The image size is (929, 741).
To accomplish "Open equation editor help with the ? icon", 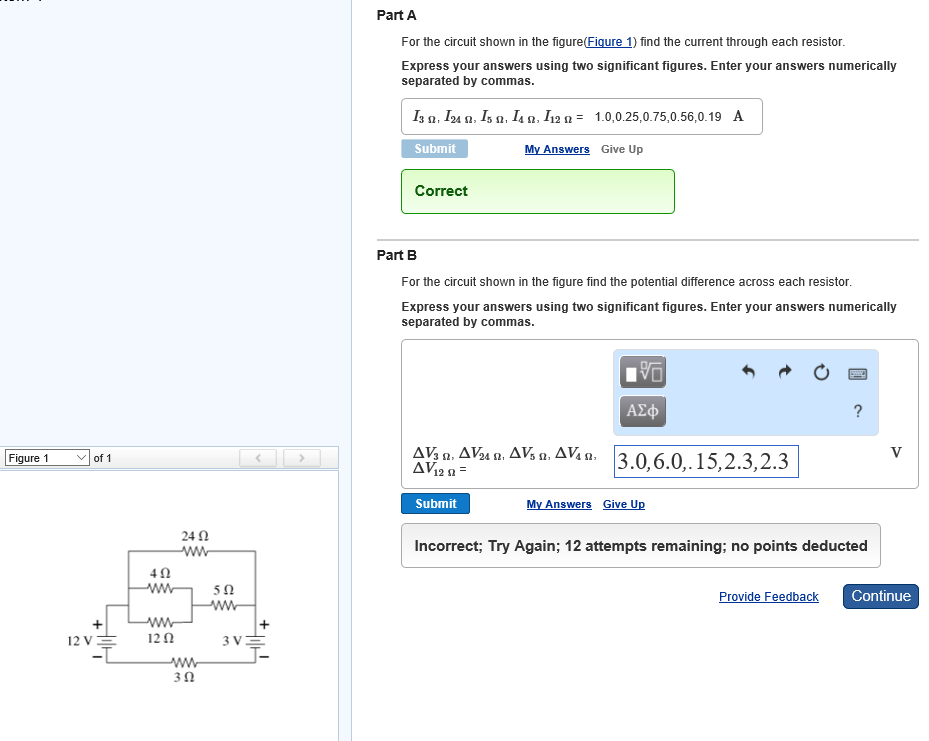I will click(857, 410).
